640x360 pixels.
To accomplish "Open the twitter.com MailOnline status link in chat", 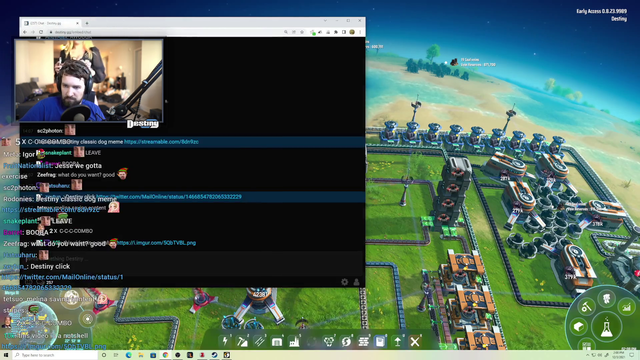I will coord(169,197).
